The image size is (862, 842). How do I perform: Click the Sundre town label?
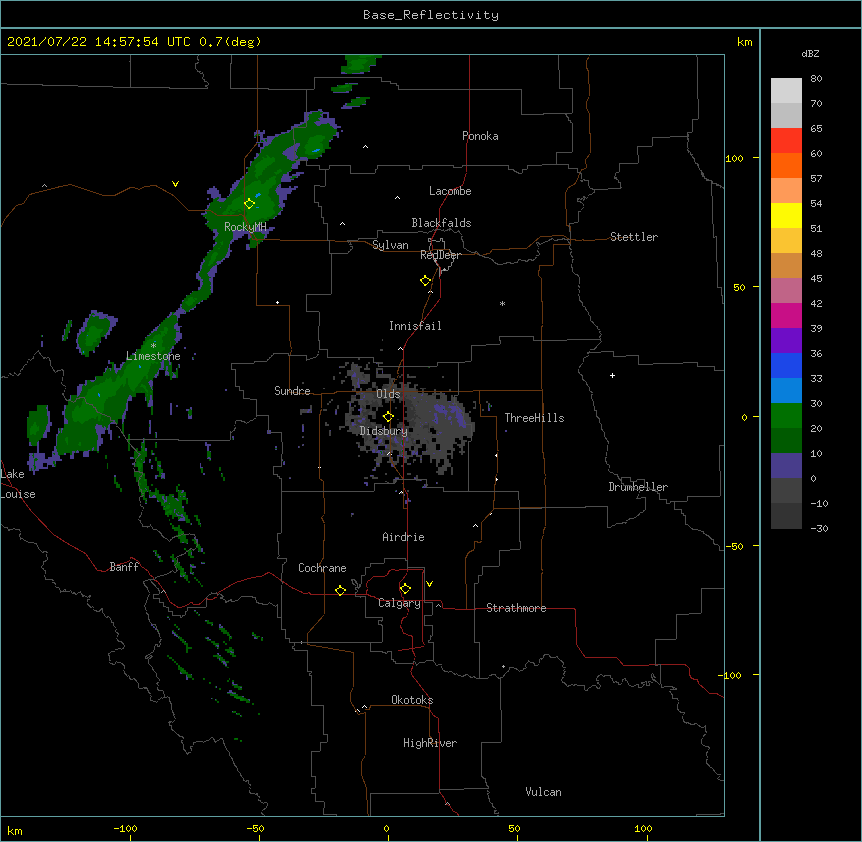292,391
